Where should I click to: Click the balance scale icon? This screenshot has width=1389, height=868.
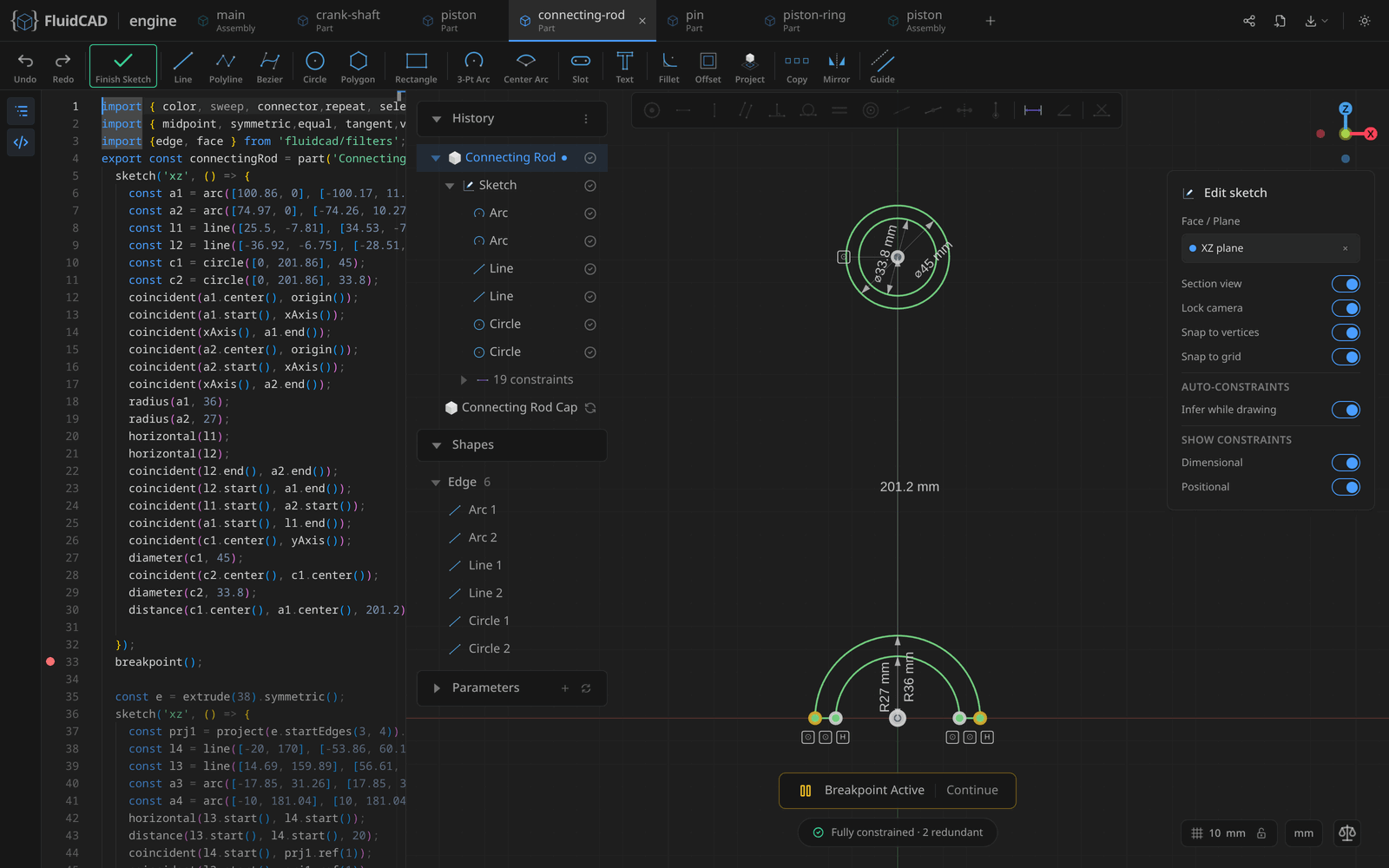[x=1347, y=833]
